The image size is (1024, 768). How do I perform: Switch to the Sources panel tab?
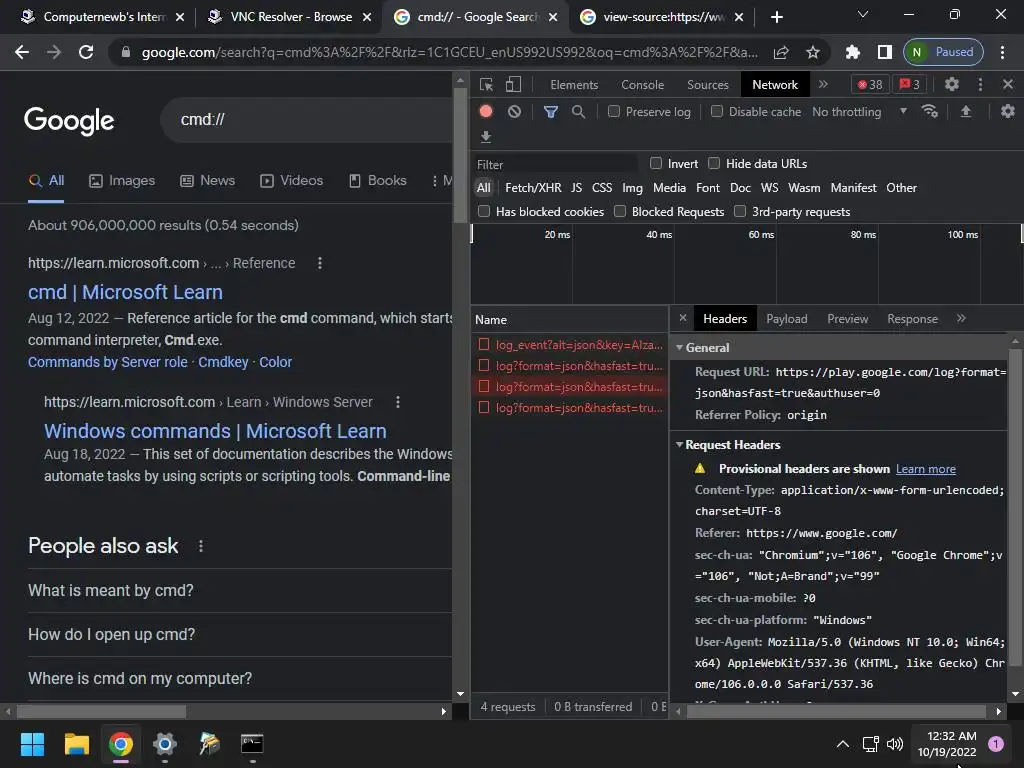tap(707, 85)
